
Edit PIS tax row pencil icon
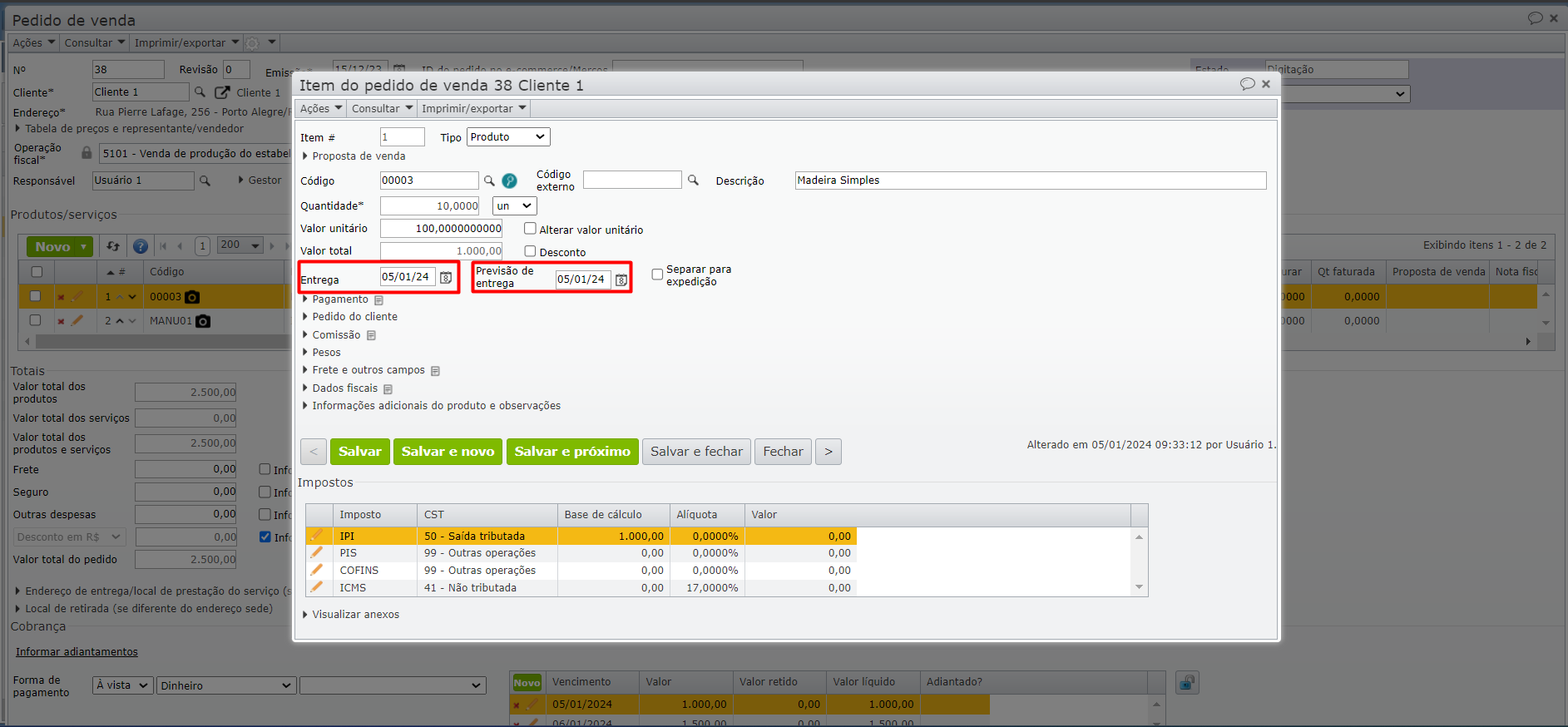[x=317, y=552]
